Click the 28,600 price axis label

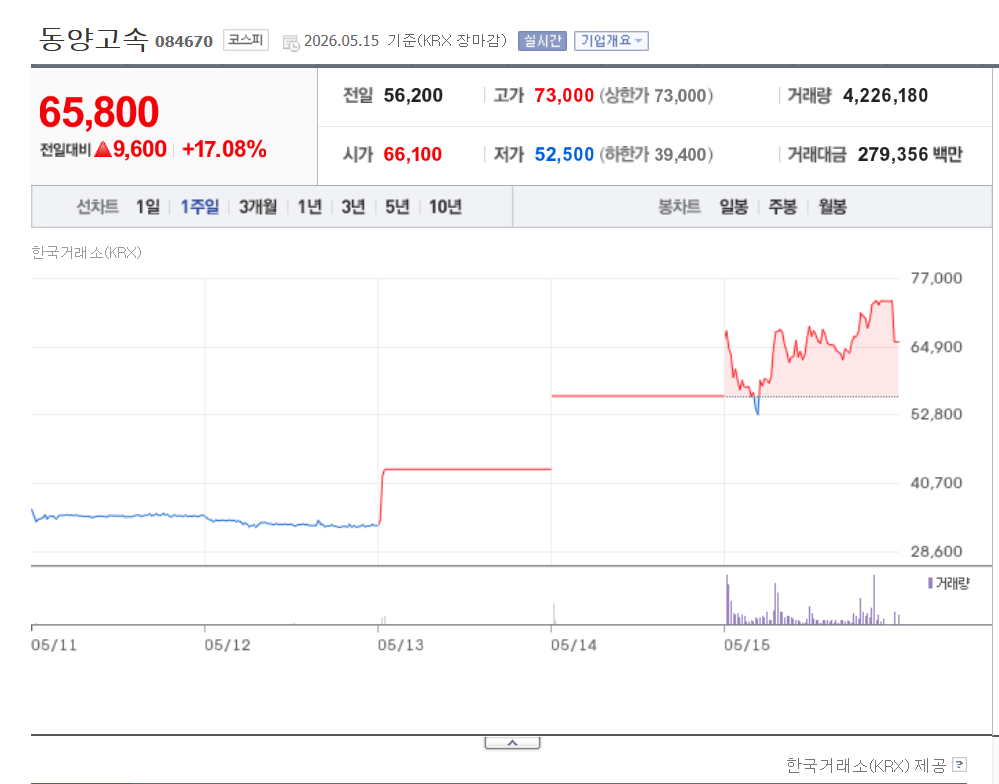coord(936,552)
